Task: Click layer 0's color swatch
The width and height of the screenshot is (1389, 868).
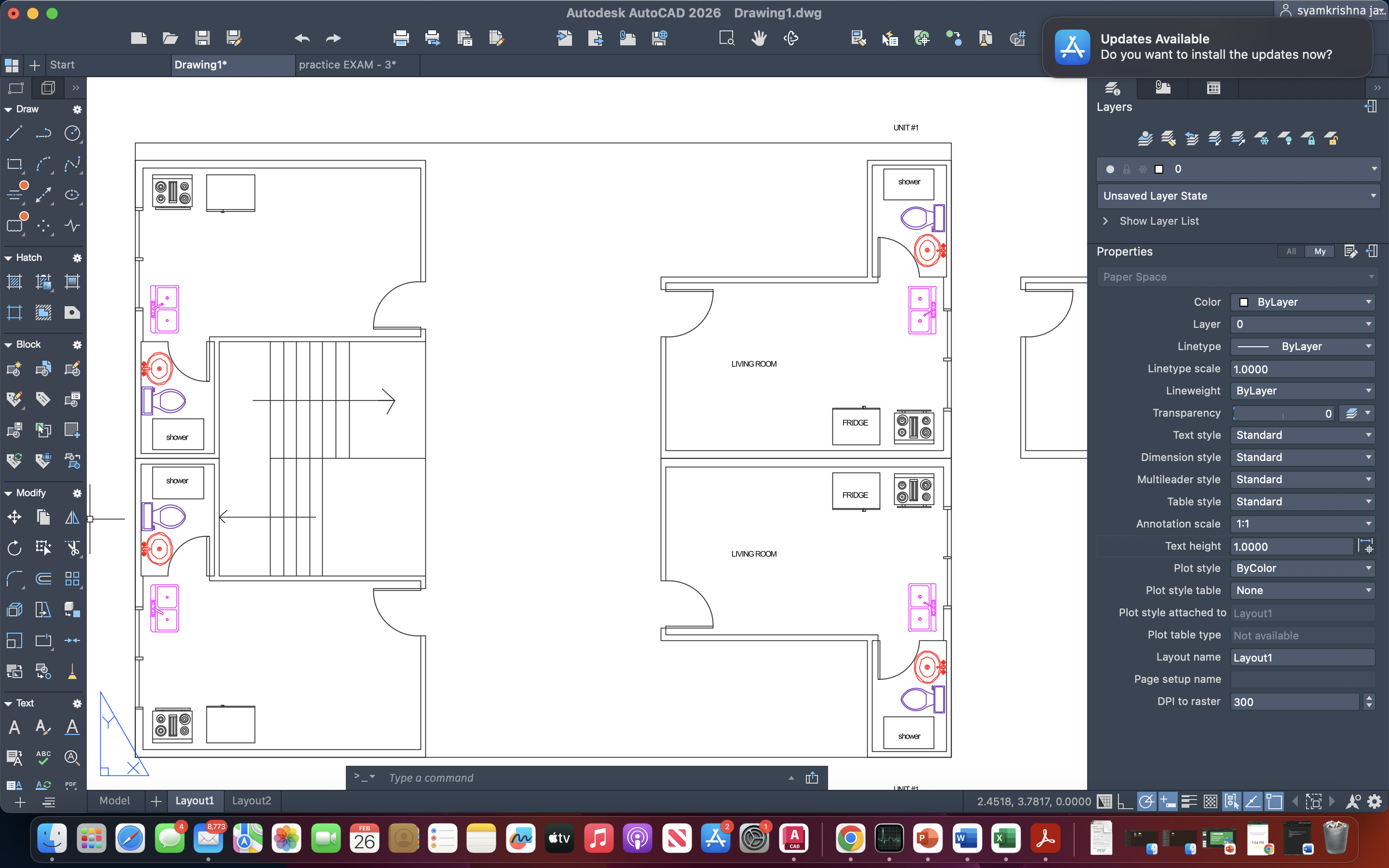Action: (x=1159, y=169)
